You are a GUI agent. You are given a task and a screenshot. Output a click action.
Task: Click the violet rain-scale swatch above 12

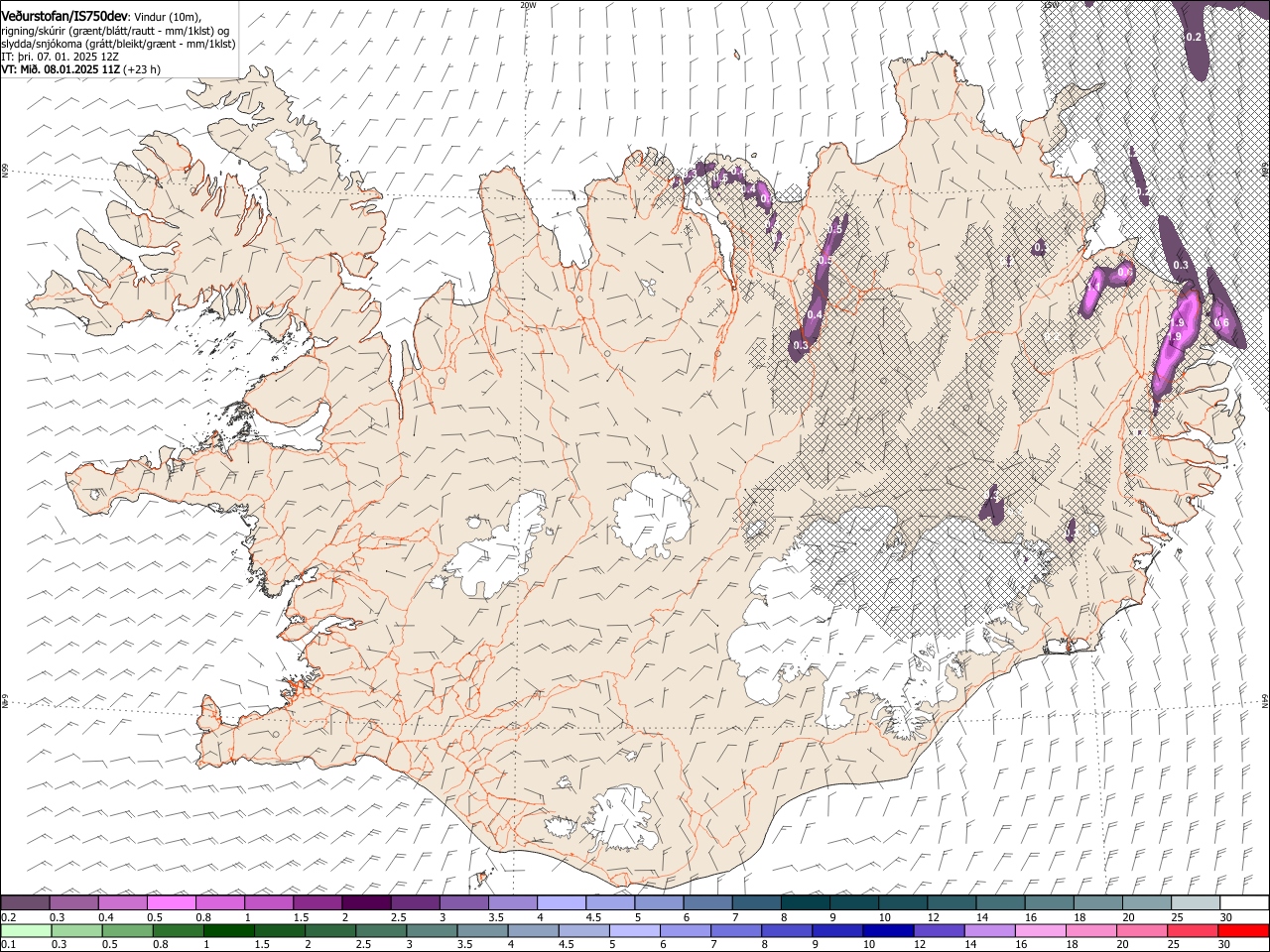pyautogui.click(x=940, y=930)
